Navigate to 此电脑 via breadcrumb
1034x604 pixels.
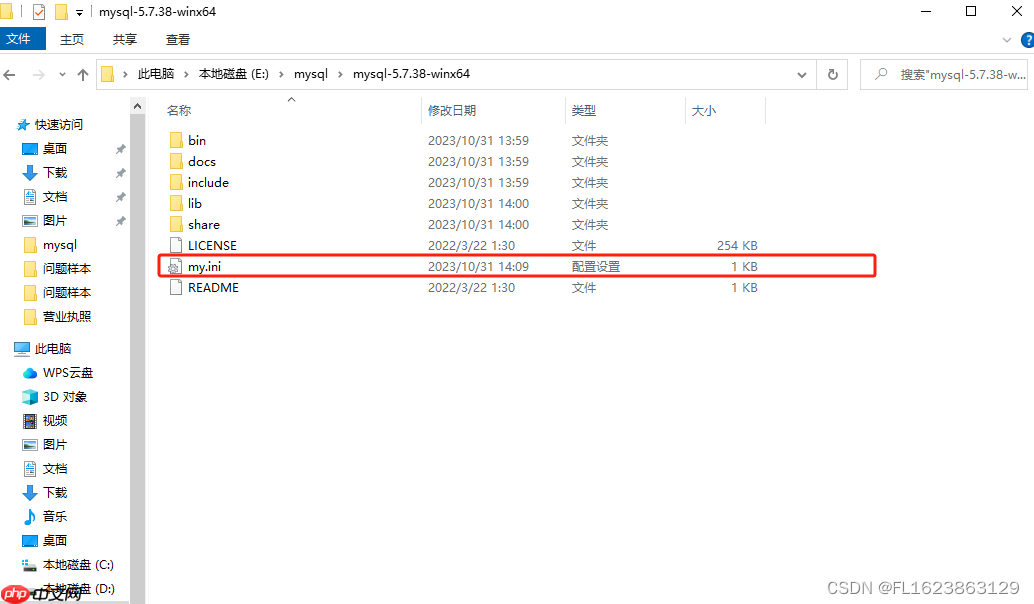(155, 73)
